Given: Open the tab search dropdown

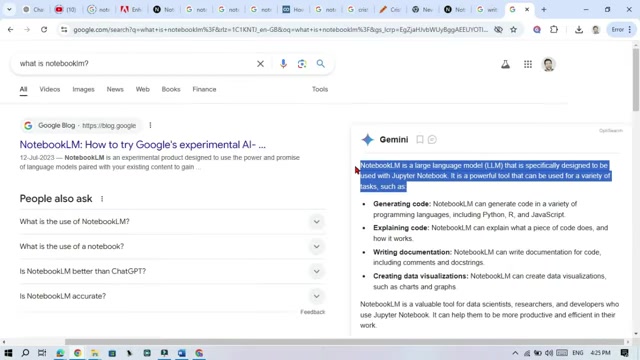Looking at the screenshot, I should pos(9,9).
